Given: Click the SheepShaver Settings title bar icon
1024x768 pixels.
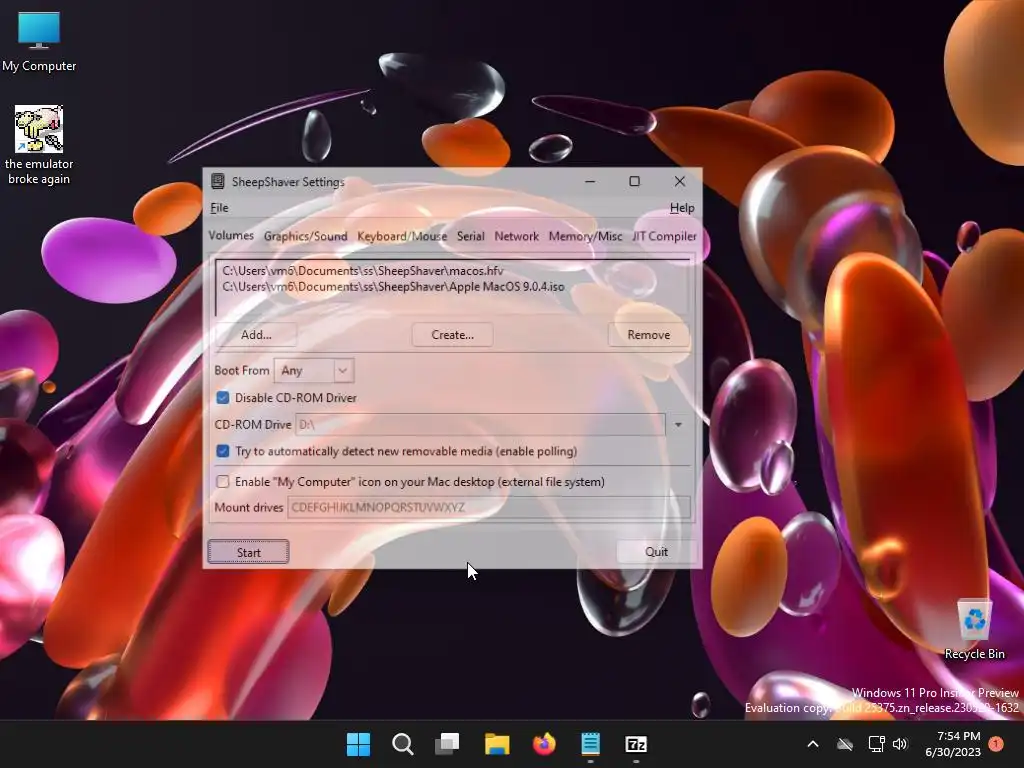Looking at the screenshot, I should tap(217, 182).
